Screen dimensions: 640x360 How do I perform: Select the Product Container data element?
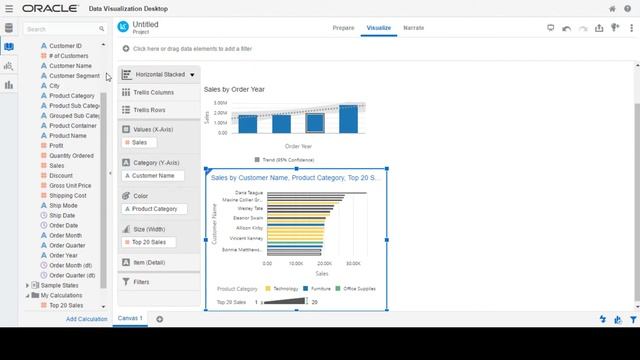click(x=73, y=126)
